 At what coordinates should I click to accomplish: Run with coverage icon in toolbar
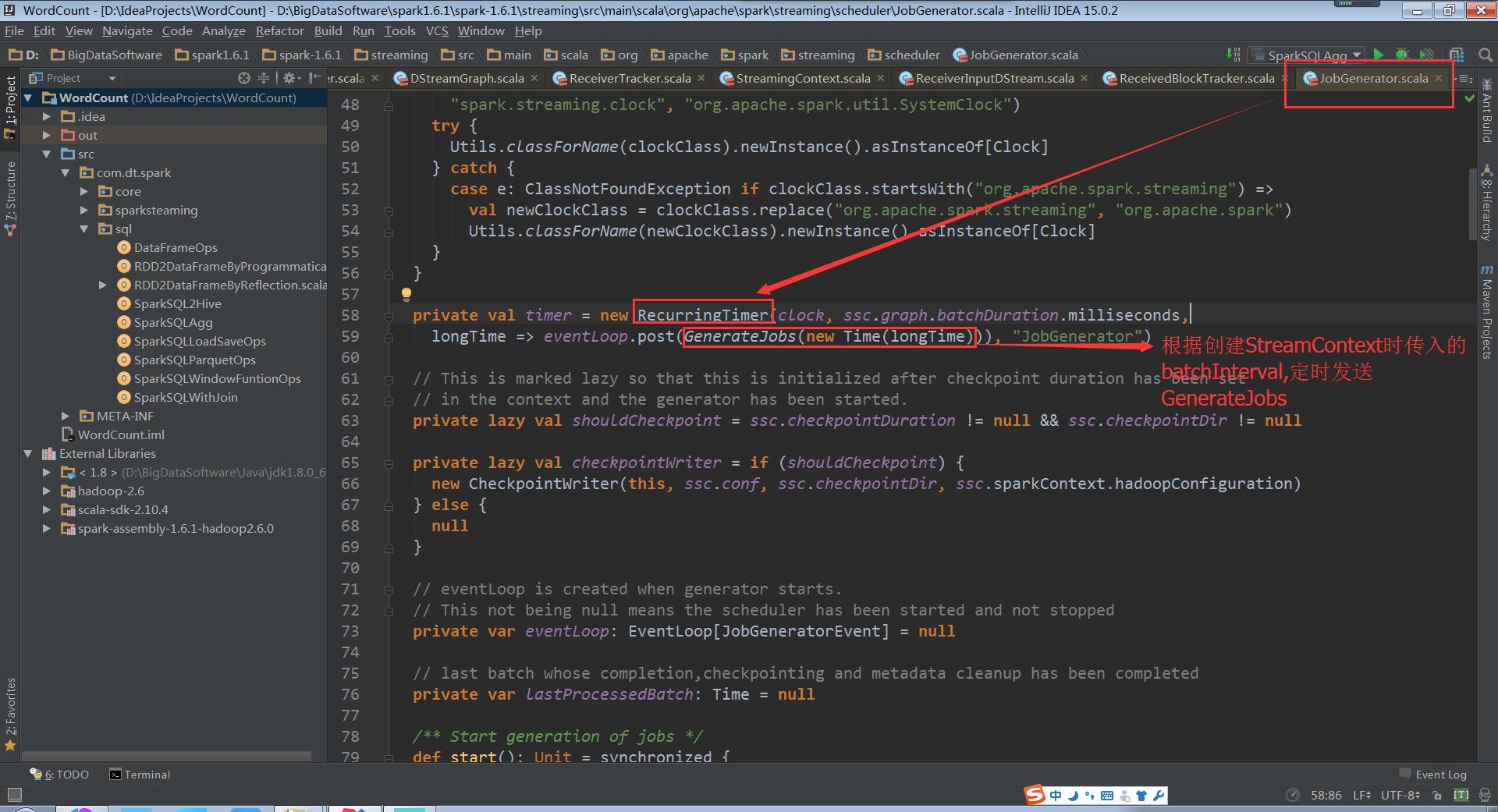1426,55
